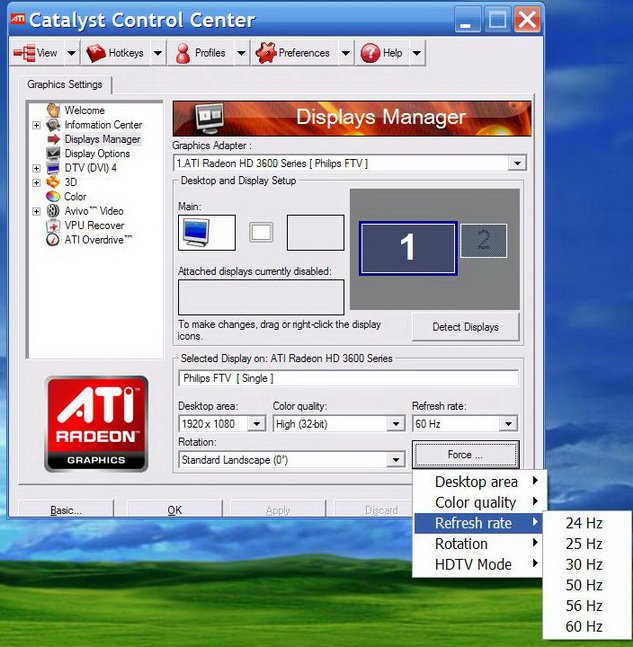633x647 pixels.
Task: Click the Basic... button
Action: tap(66, 510)
